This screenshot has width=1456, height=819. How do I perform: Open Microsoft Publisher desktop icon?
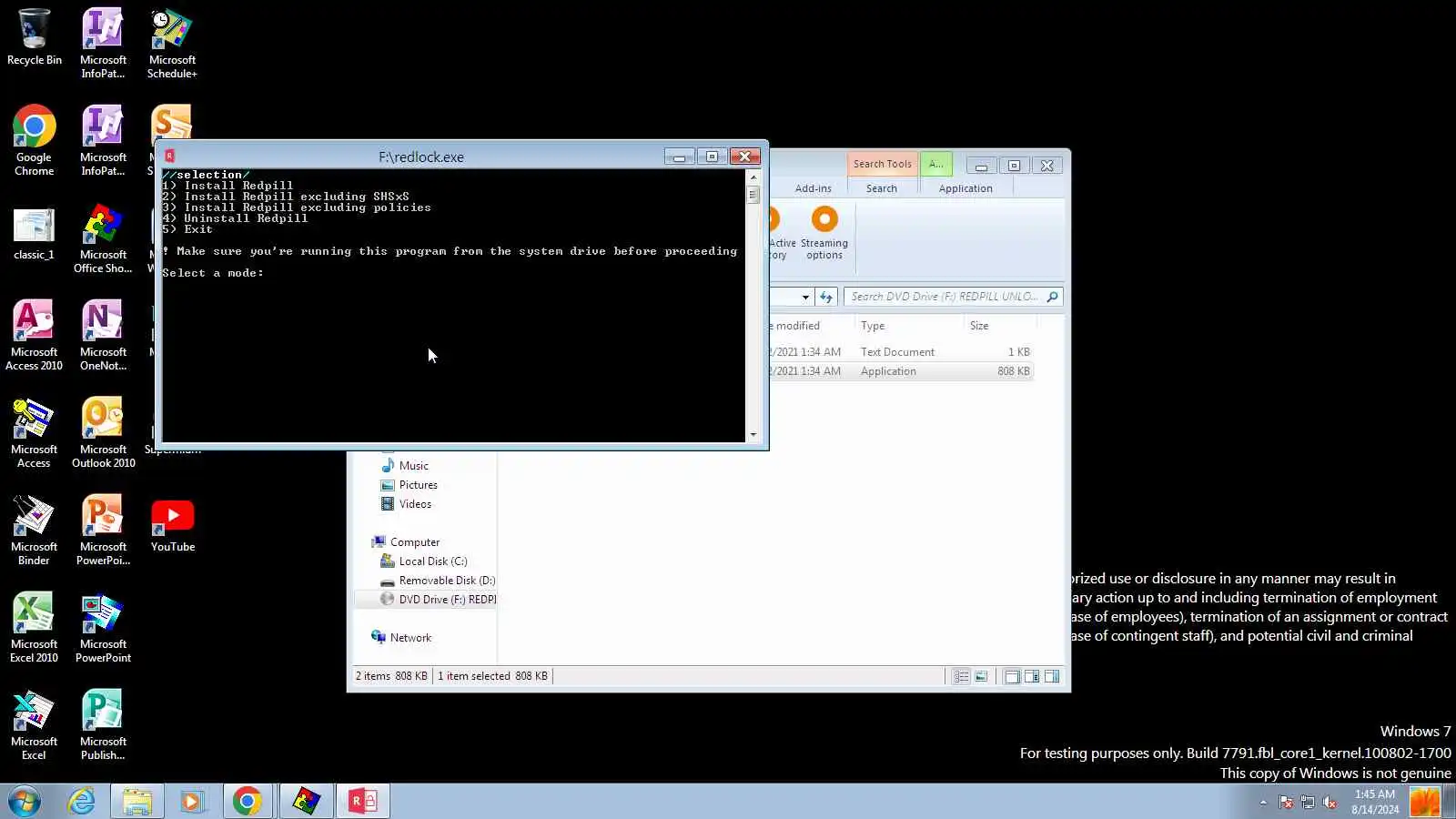pyautogui.click(x=103, y=725)
